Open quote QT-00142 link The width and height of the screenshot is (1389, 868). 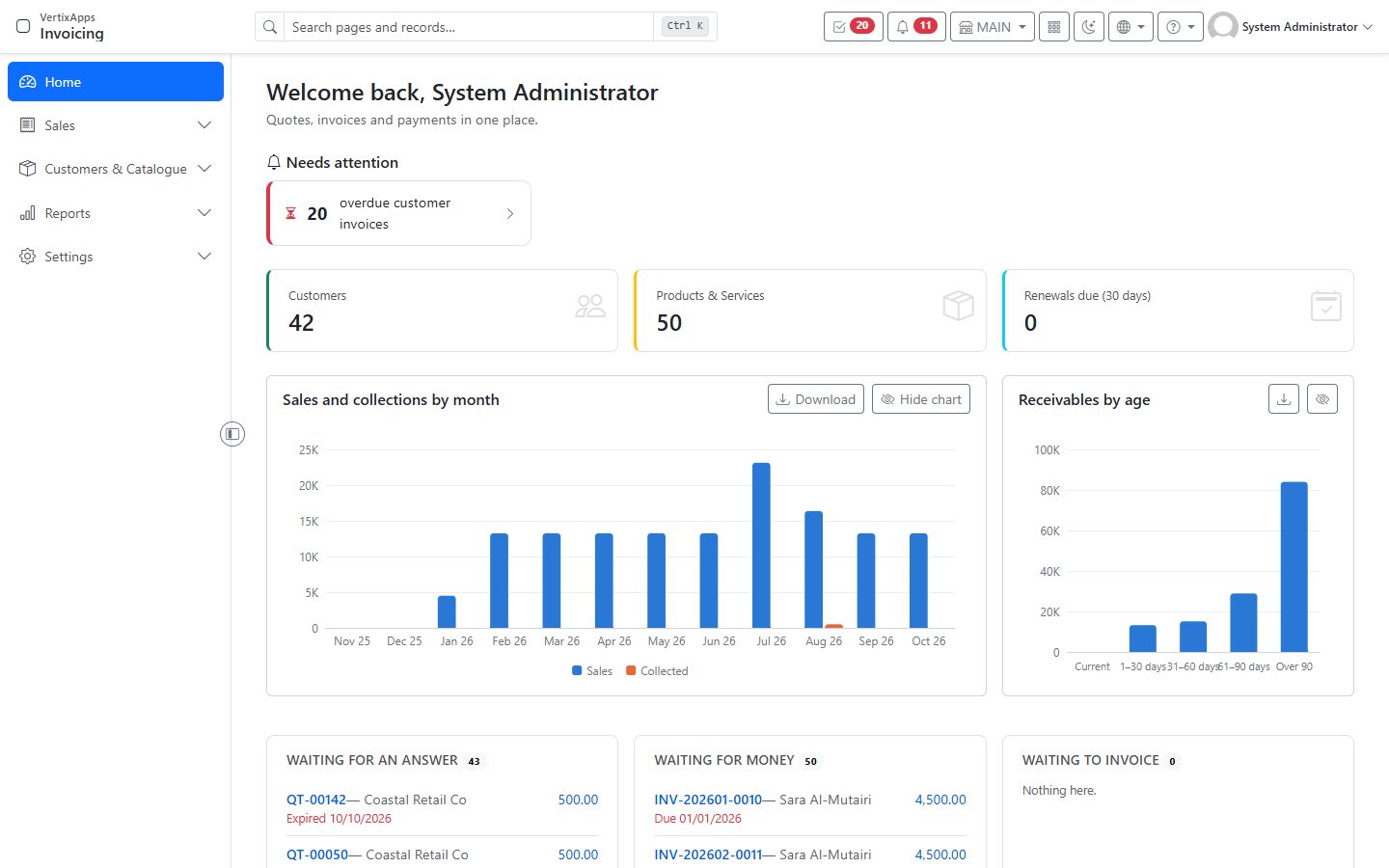tap(316, 800)
